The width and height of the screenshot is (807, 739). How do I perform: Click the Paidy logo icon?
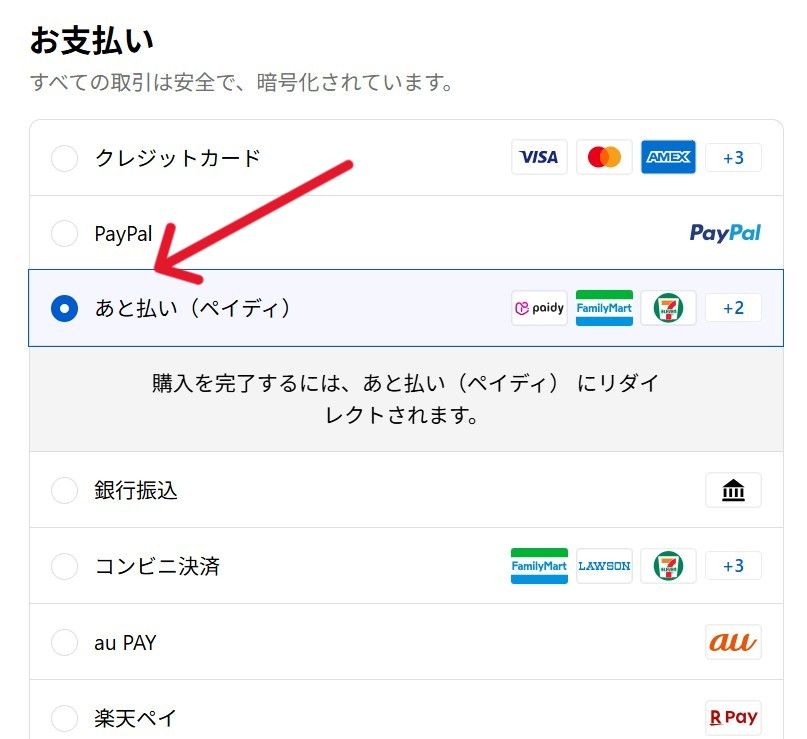coord(539,308)
